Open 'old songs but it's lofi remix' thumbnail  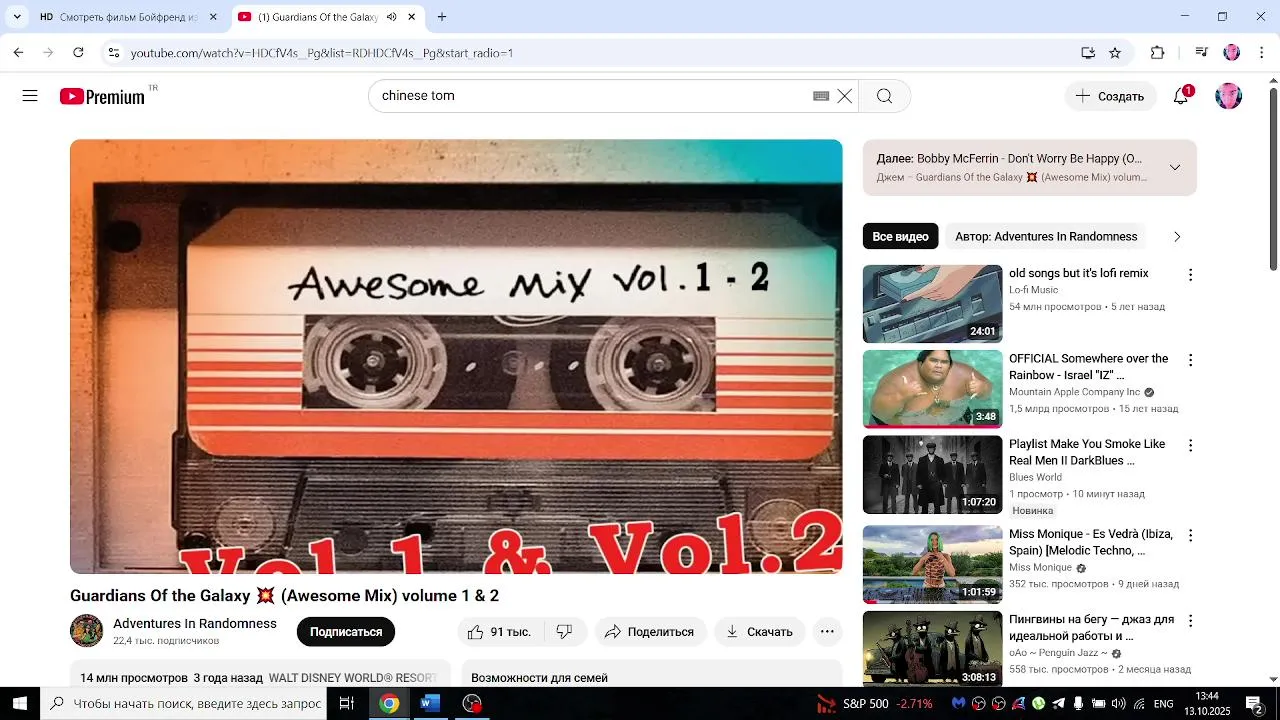(932, 303)
